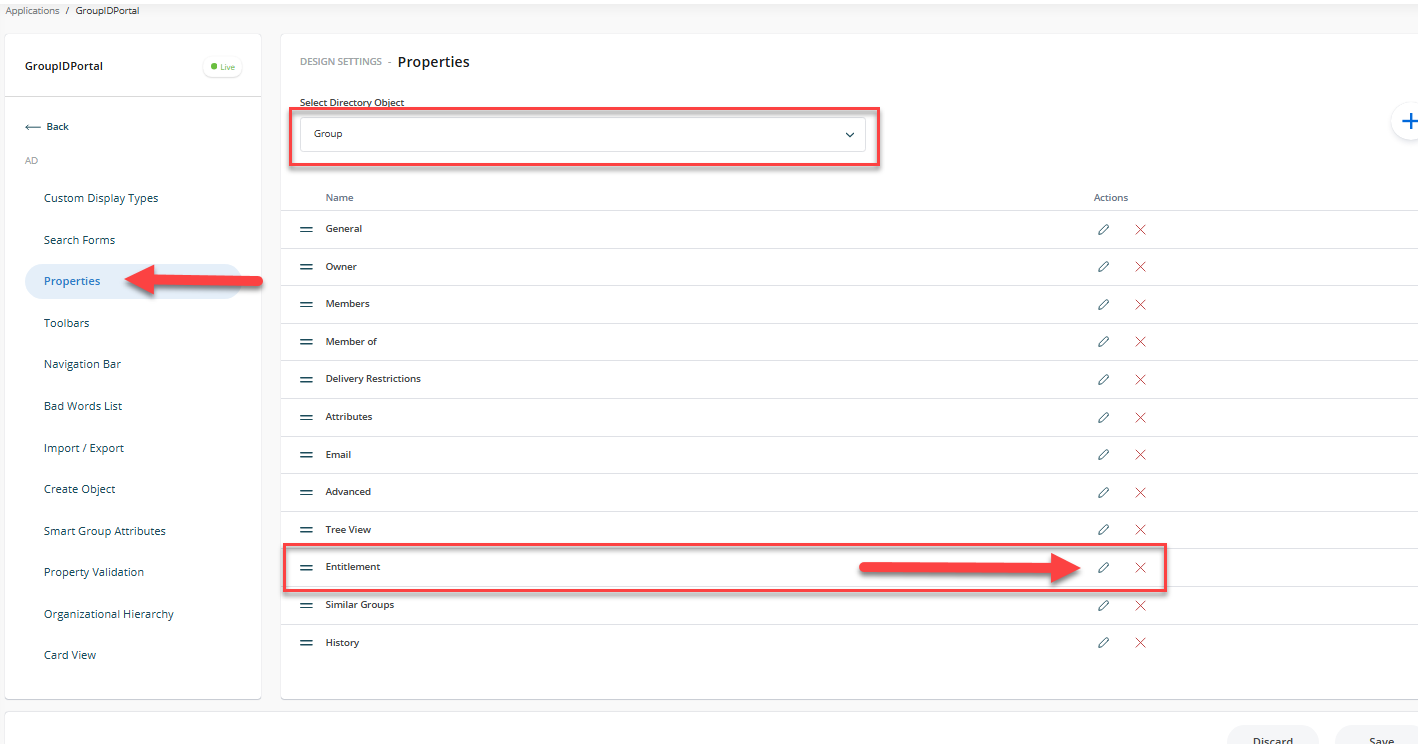
Task: Edit the Similar Groups row
Action: 1103,605
